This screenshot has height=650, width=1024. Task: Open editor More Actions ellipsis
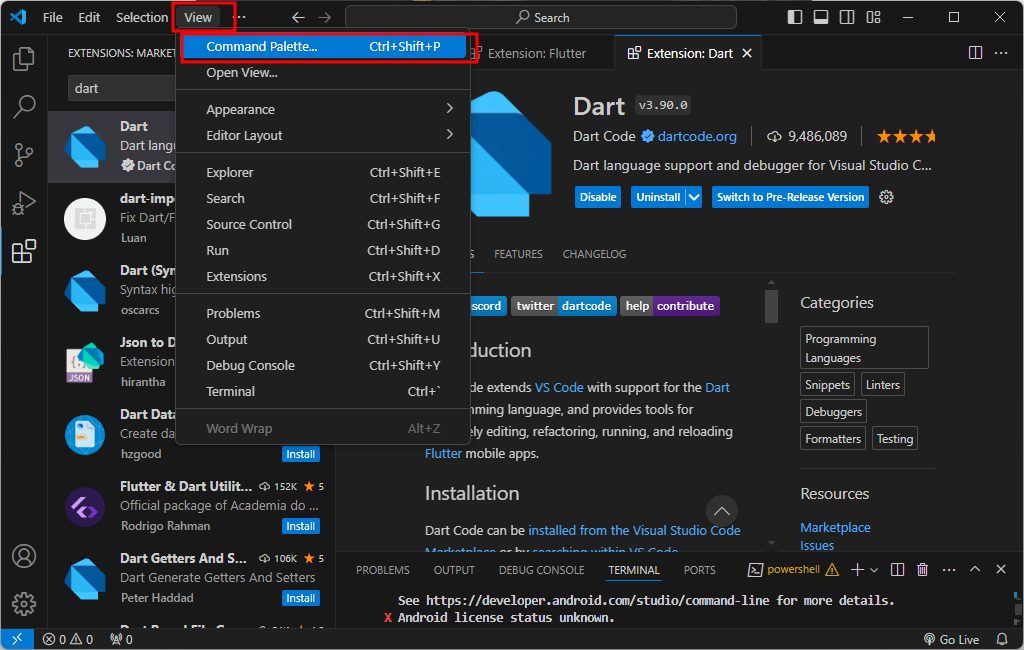pos(1001,53)
